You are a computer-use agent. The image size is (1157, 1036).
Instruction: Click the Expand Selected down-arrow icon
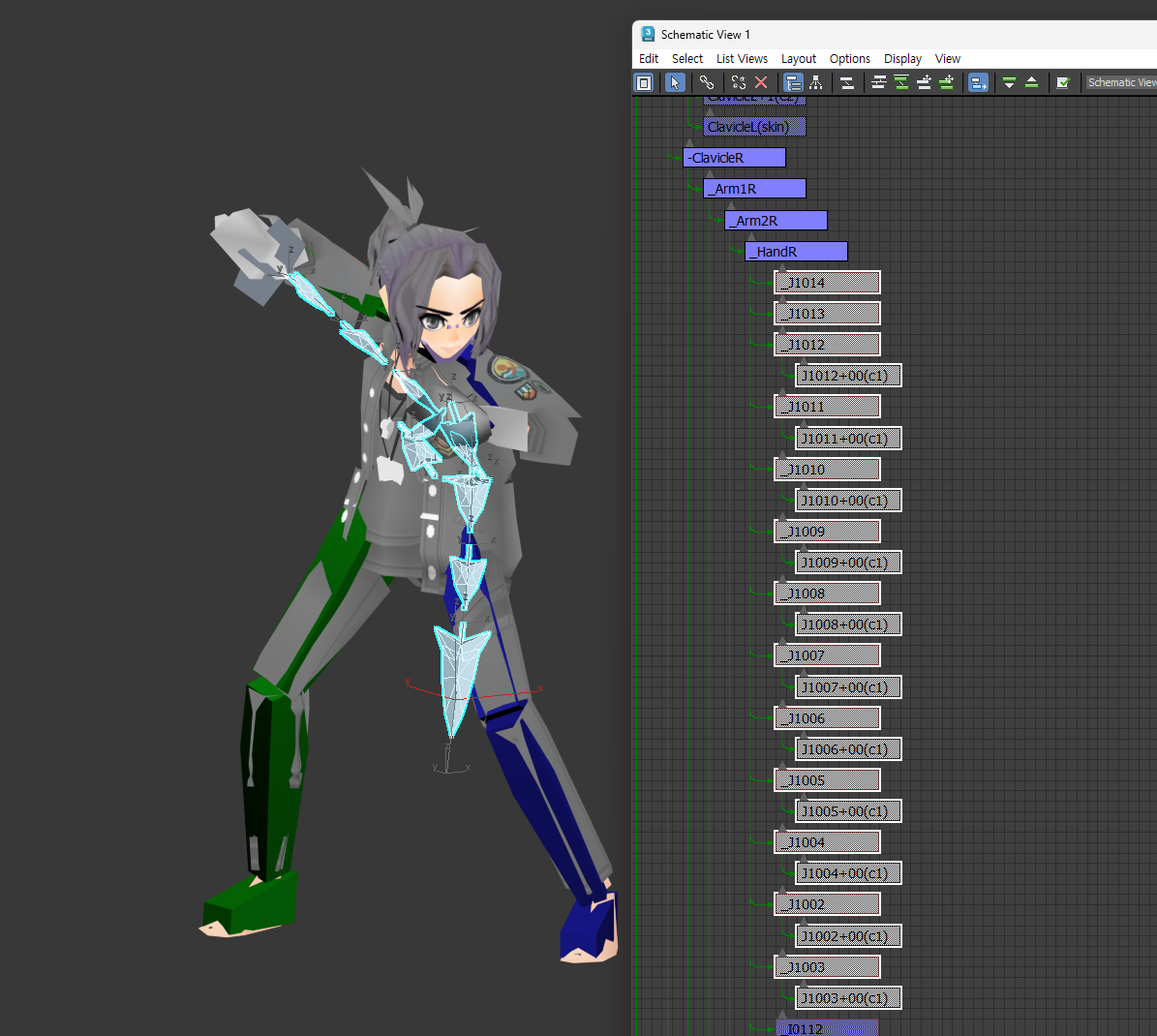[x=1009, y=83]
